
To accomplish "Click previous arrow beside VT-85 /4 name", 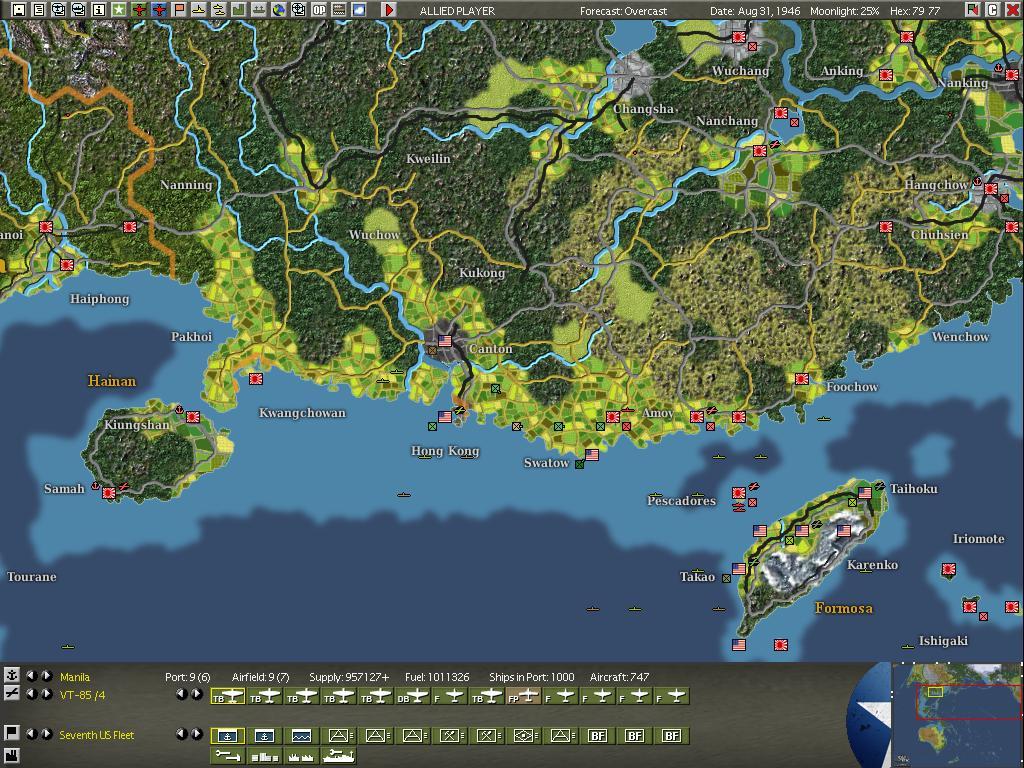I will (31, 694).
